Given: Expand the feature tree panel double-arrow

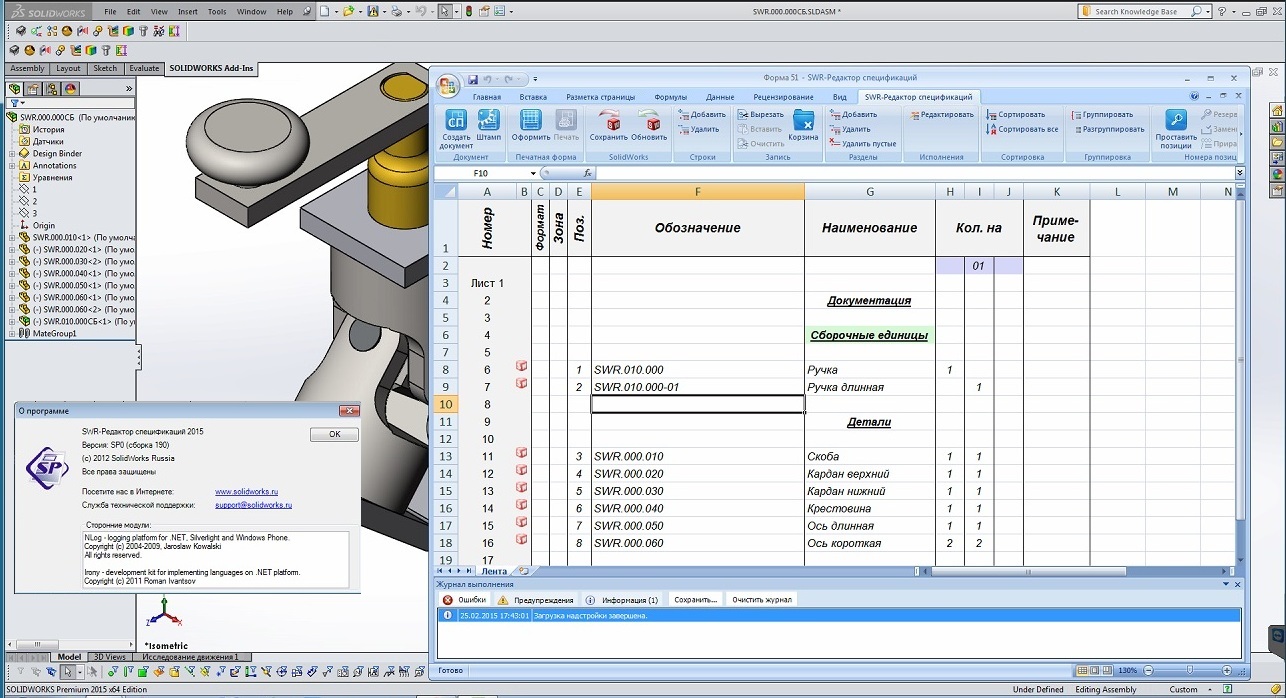Looking at the screenshot, I should click(128, 88).
